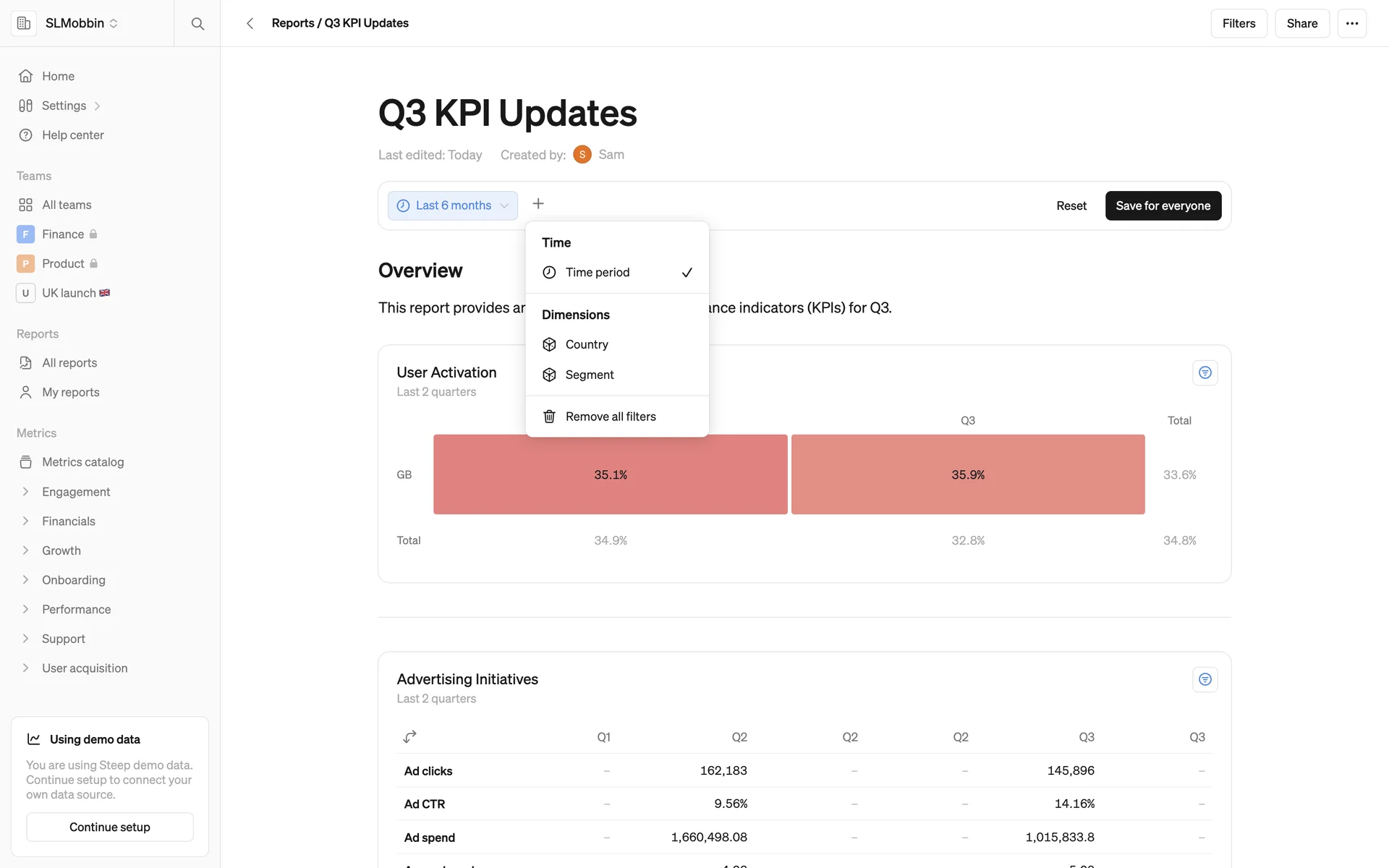Expand the Financials metrics group
1389x868 pixels.
click(68, 522)
